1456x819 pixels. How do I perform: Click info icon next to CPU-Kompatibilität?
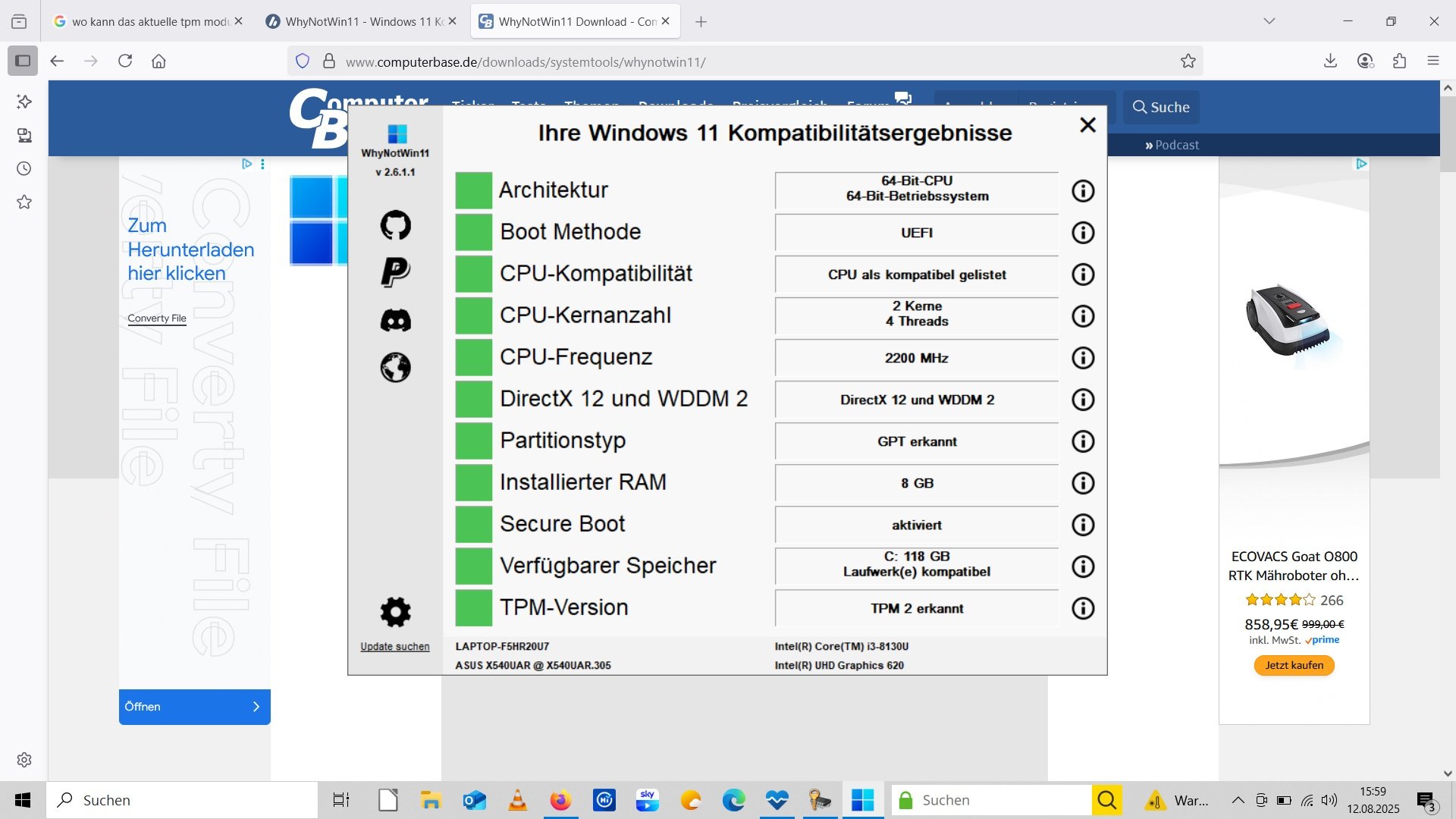(1083, 275)
